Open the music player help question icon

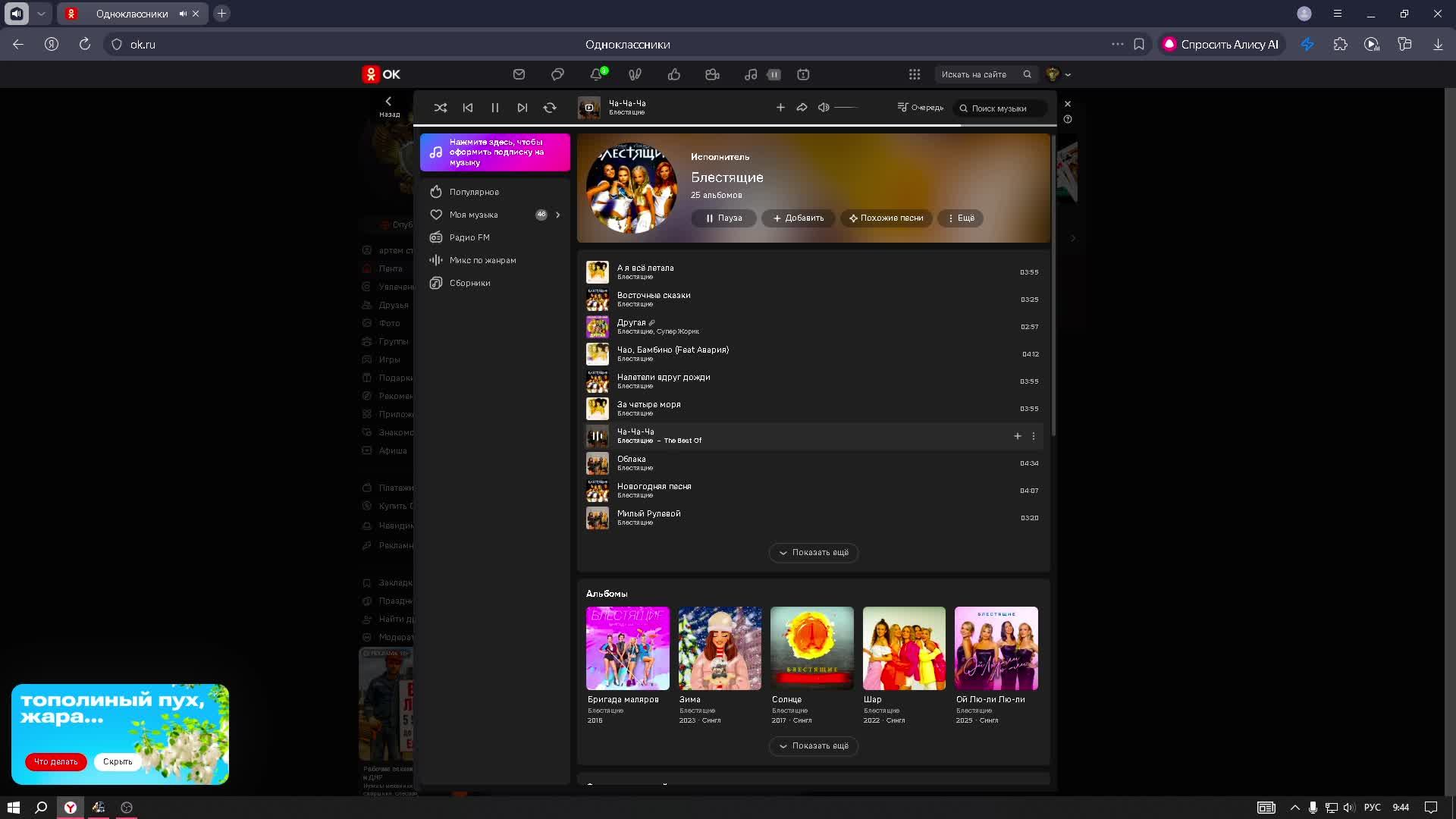click(1068, 119)
